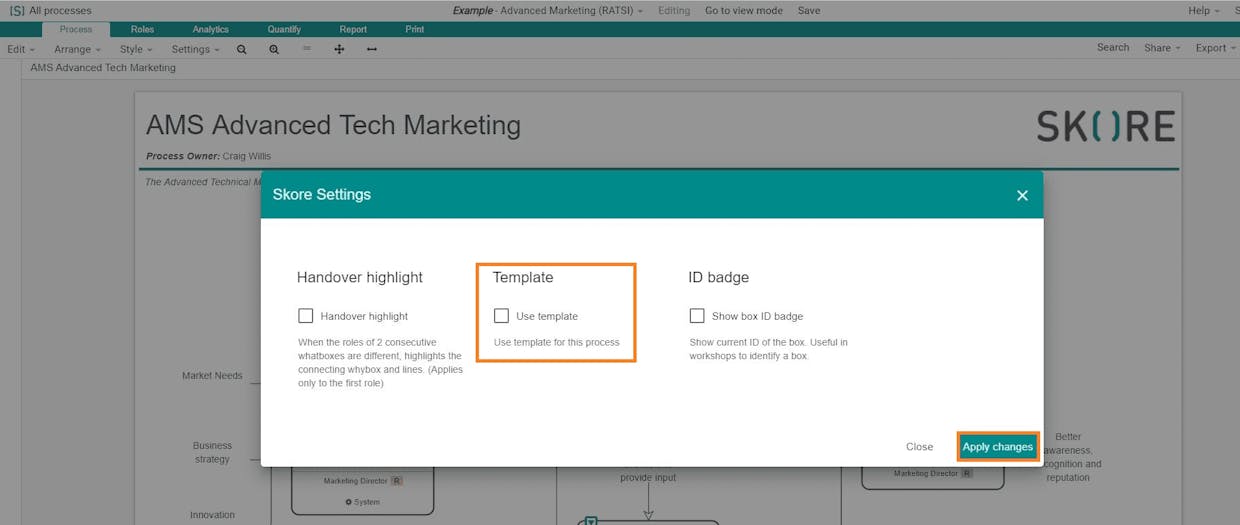Click the Close button in dialog
Viewport: 1240px width, 525px height.
[920, 447]
